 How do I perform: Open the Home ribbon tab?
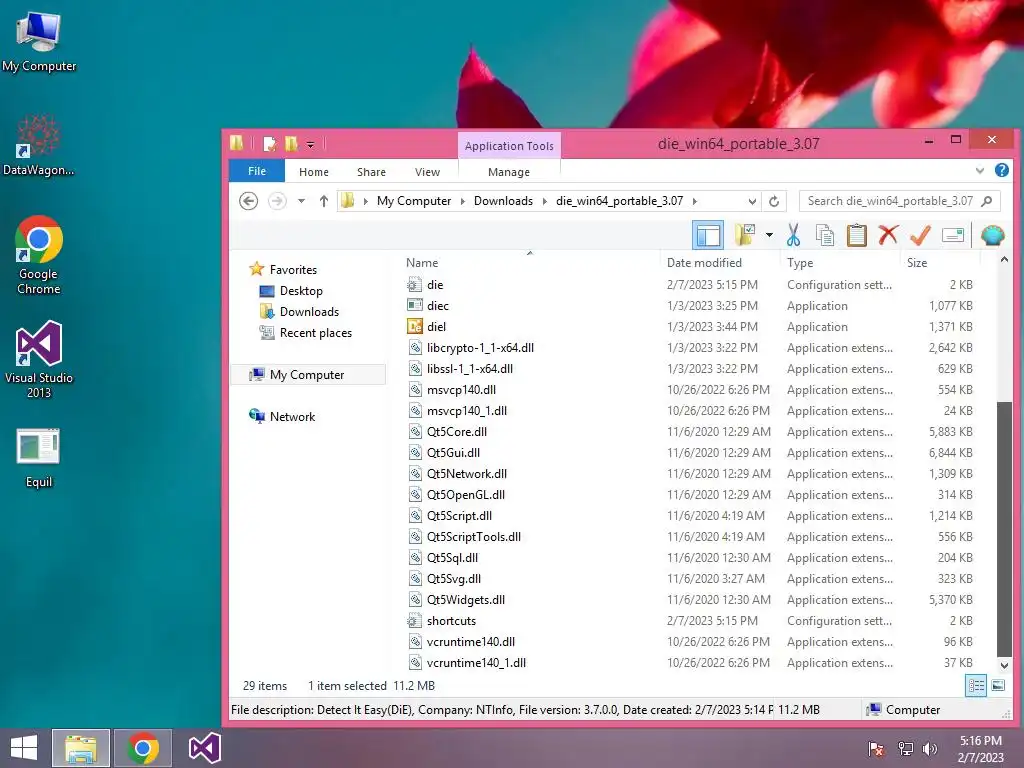pos(313,172)
